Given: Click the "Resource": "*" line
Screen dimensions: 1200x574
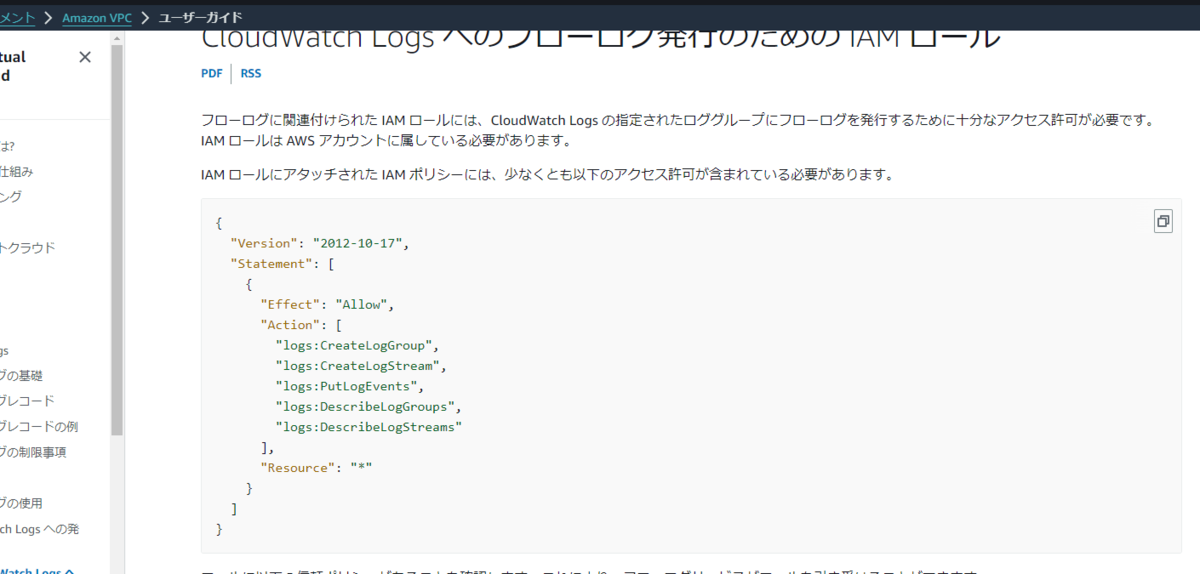Looking at the screenshot, I should click(316, 467).
